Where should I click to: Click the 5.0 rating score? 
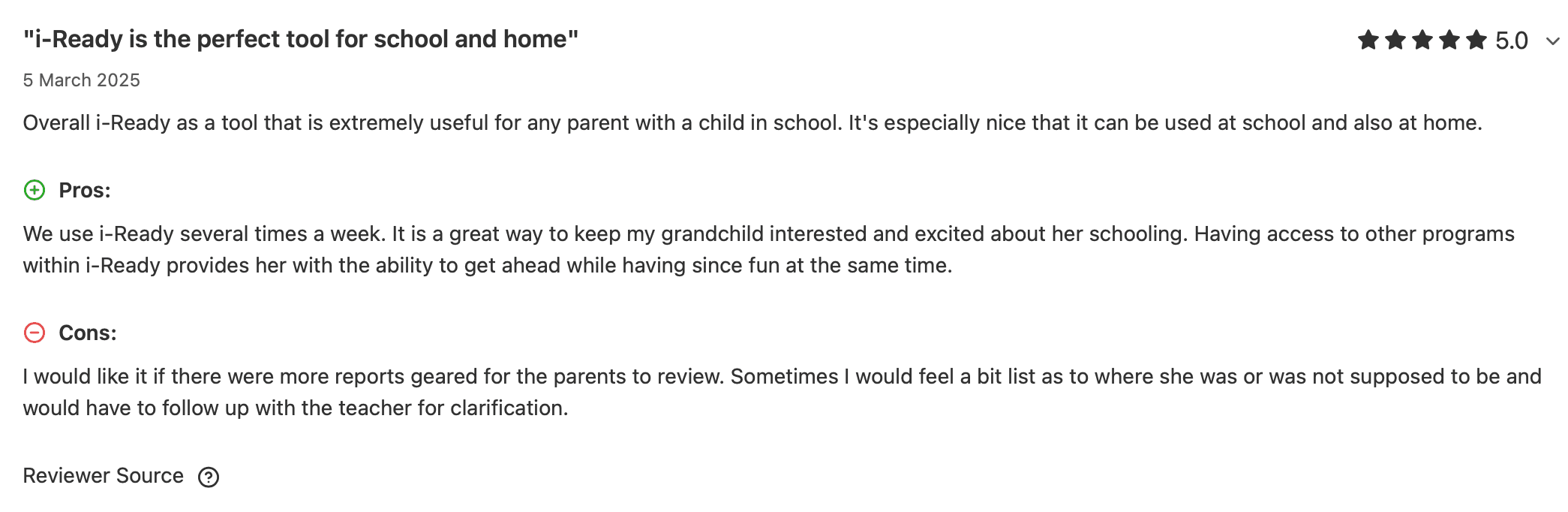[x=1511, y=41]
